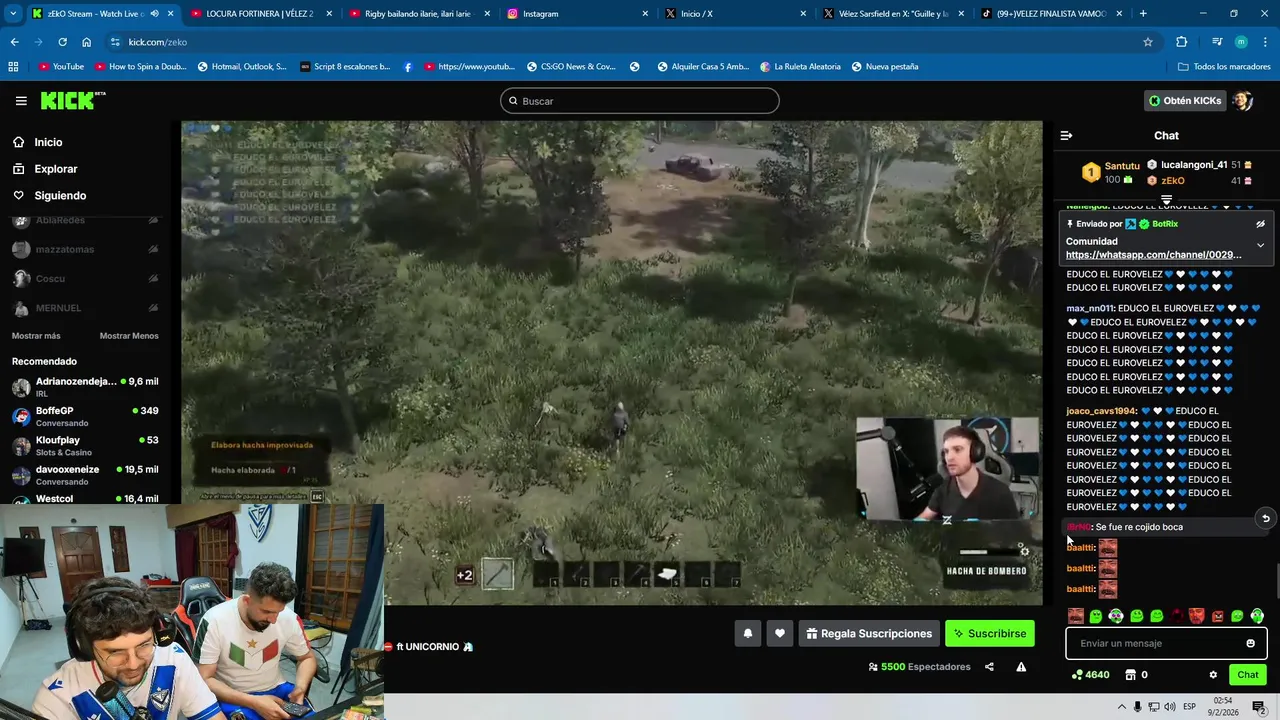Open recommended channel BoffeGP
This screenshot has width=1280, height=720.
pyautogui.click(x=85, y=416)
